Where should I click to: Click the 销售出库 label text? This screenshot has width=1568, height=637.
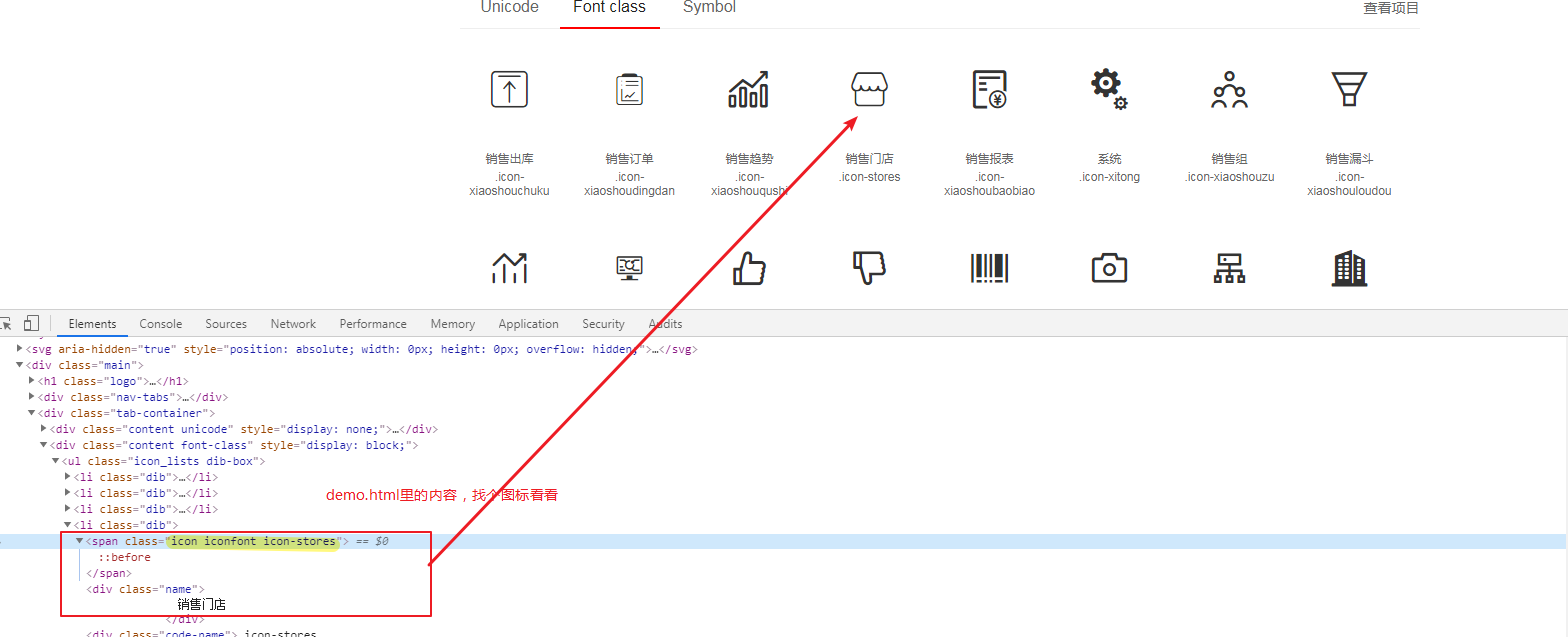pyautogui.click(x=510, y=159)
